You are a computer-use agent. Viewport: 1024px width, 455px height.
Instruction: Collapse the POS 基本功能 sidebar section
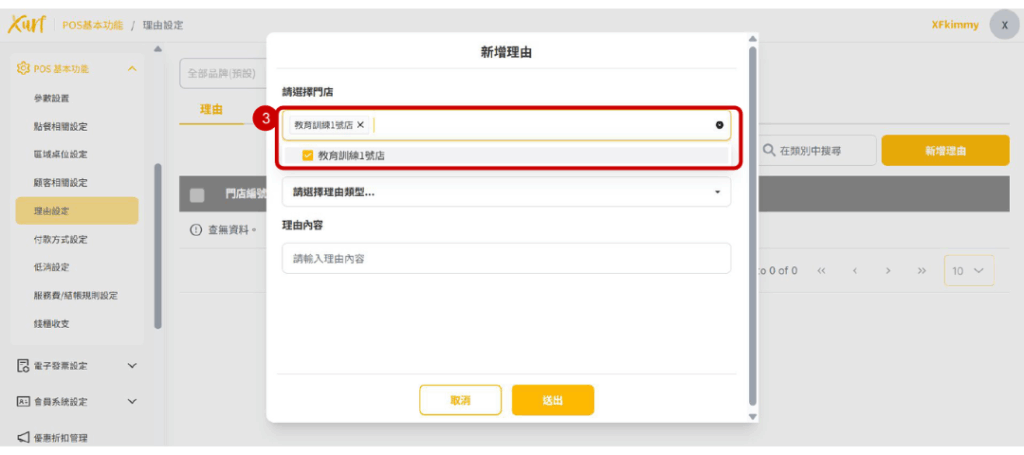coord(132,69)
